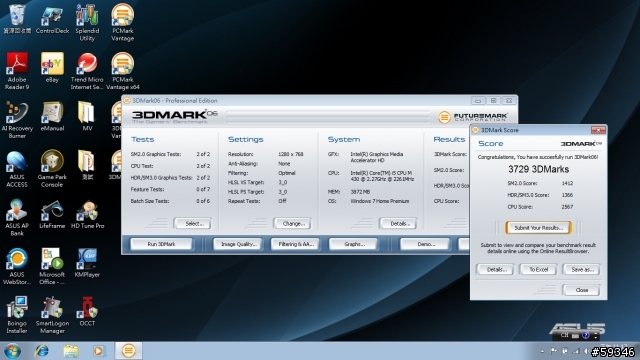The height and width of the screenshot is (360, 640).
Task: Click Run 3DMark button
Action: tap(161, 244)
